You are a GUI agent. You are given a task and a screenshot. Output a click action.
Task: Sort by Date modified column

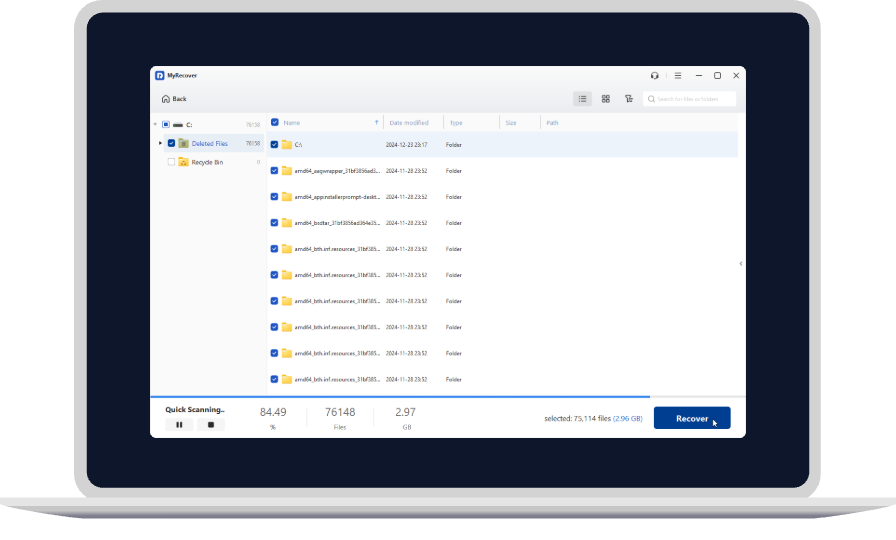pos(408,123)
